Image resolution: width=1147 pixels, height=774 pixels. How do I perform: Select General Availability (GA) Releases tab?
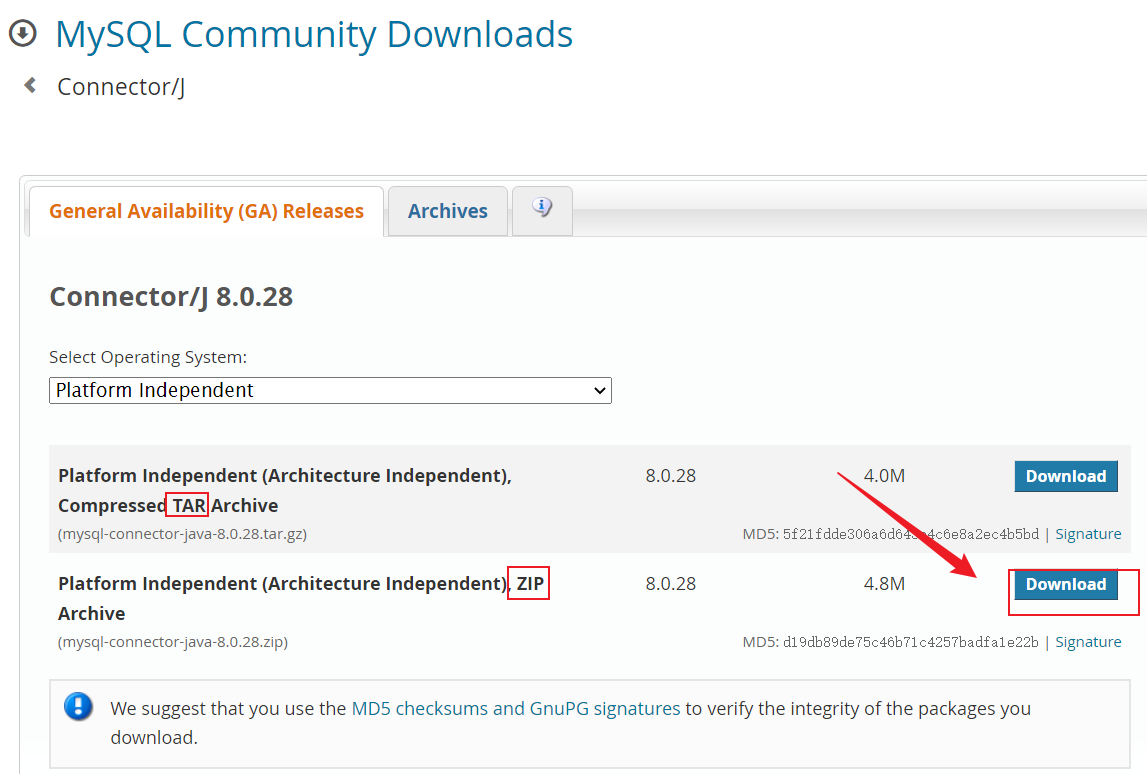pyautogui.click(x=206, y=211)
